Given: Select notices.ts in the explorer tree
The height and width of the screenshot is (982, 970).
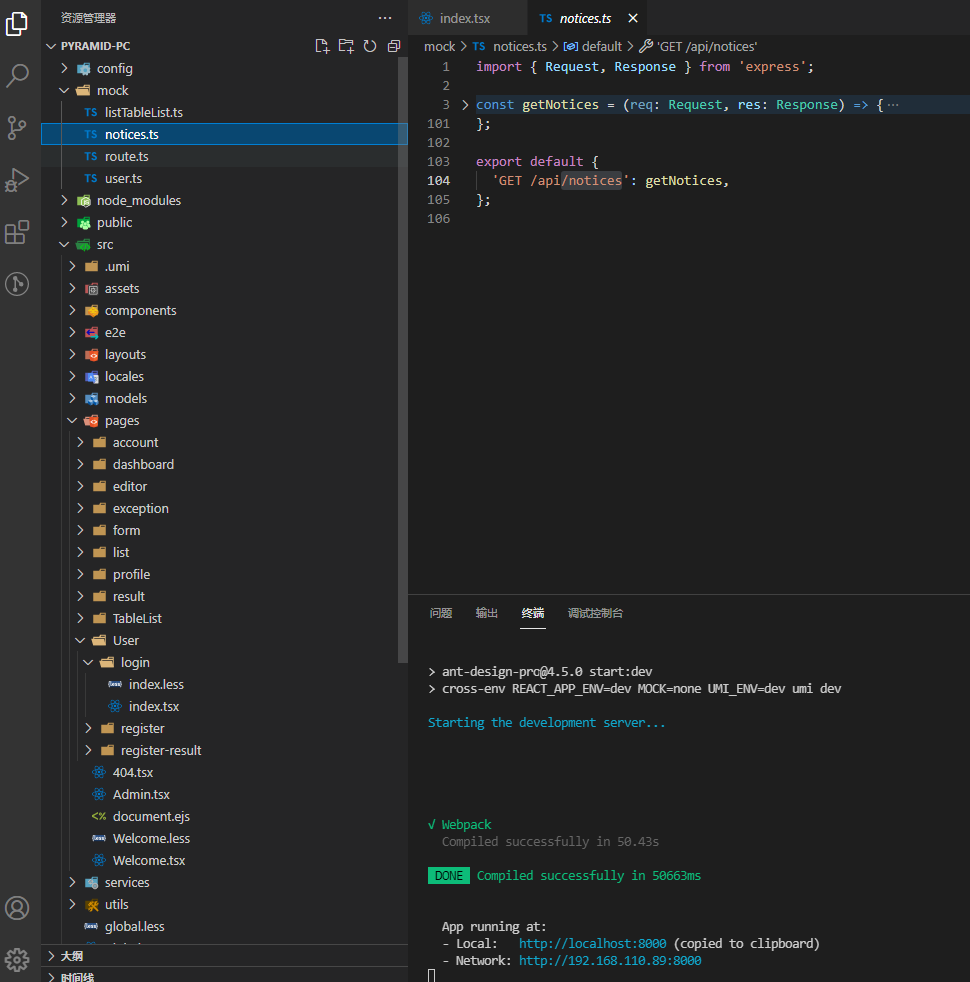Looking at the screenshot, I should 224,134.
